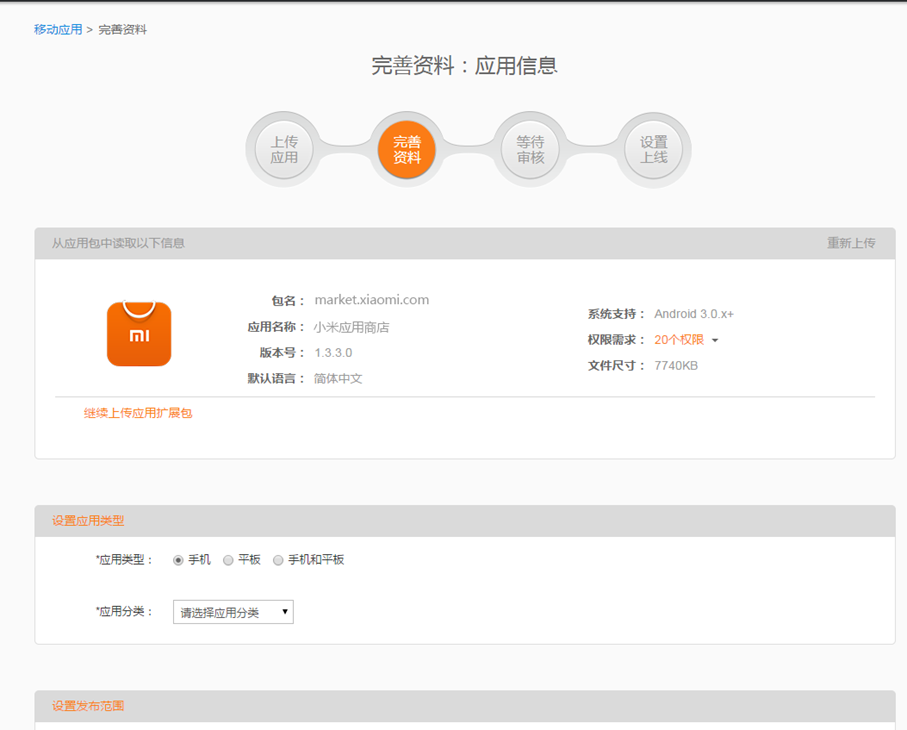The height and width of the screenshot is (730, 907).
Task: Expand the 20个权限 permissions list
Action: pyautogui.click(x=679, y=340)
